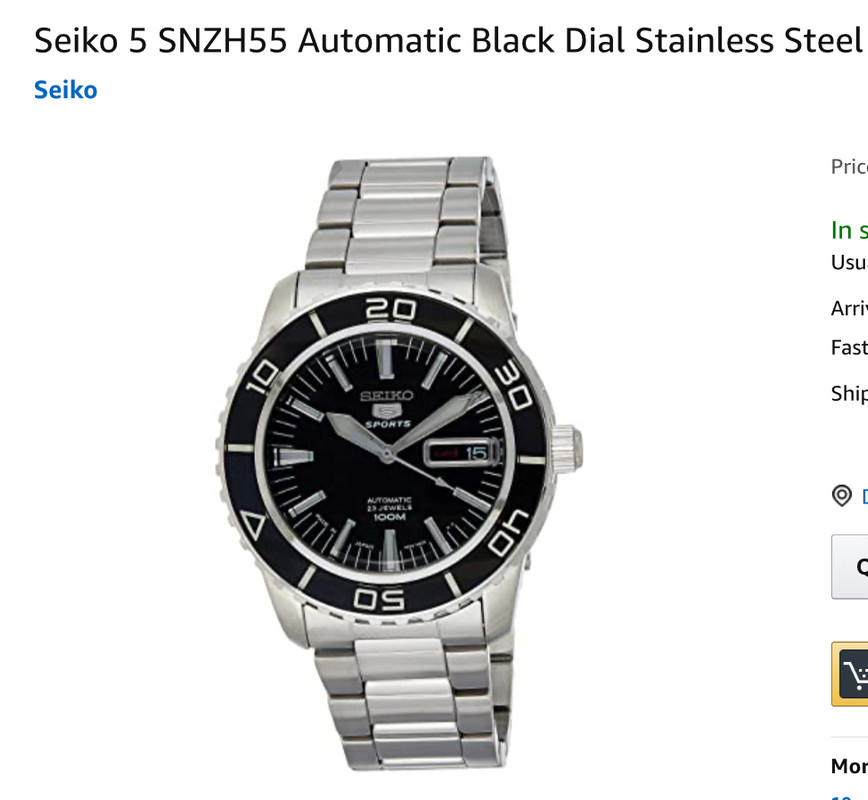868x800 pixels.
Task: Click the bezel triangle marker
Action: click(x=252, y=525)
